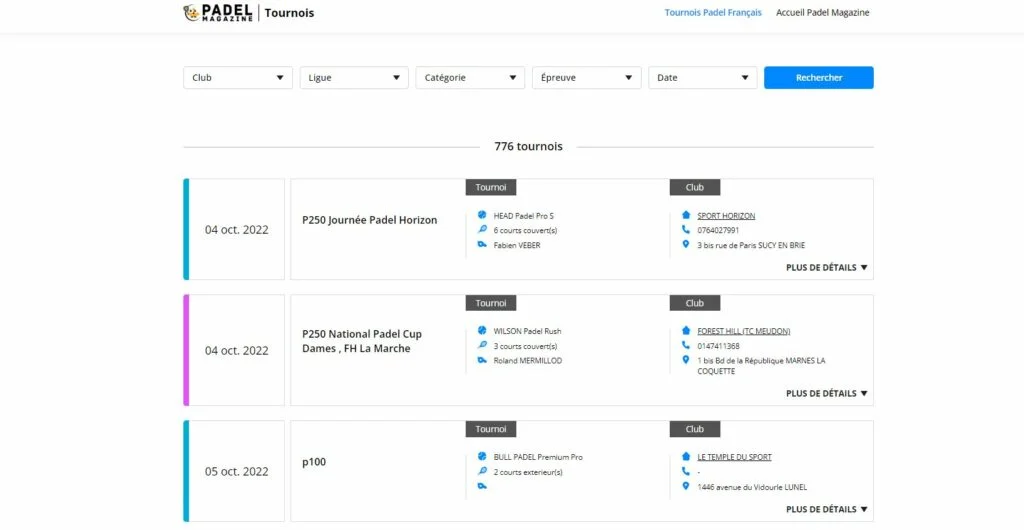Show Plus de détails for p100 tournament

click(826, 509)
